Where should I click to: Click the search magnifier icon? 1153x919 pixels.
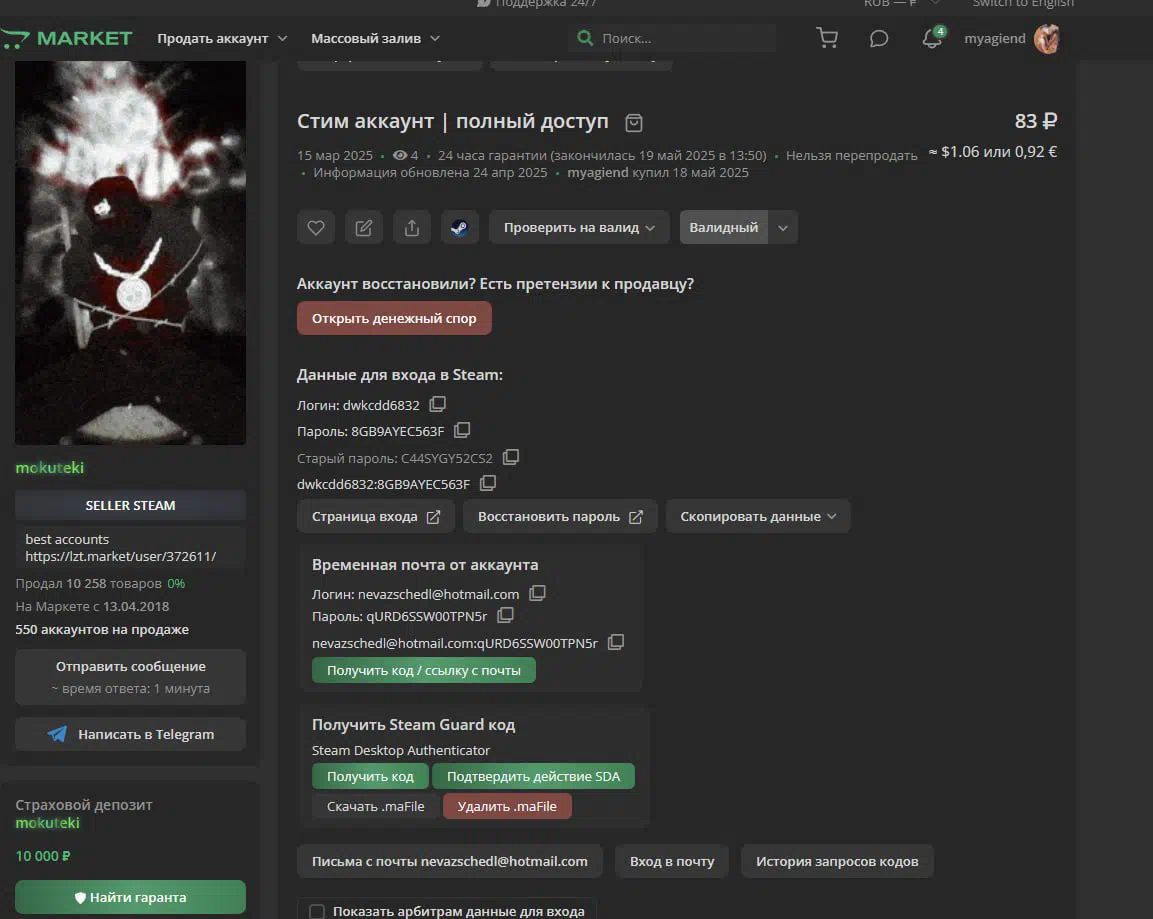[x=585, y=37]
